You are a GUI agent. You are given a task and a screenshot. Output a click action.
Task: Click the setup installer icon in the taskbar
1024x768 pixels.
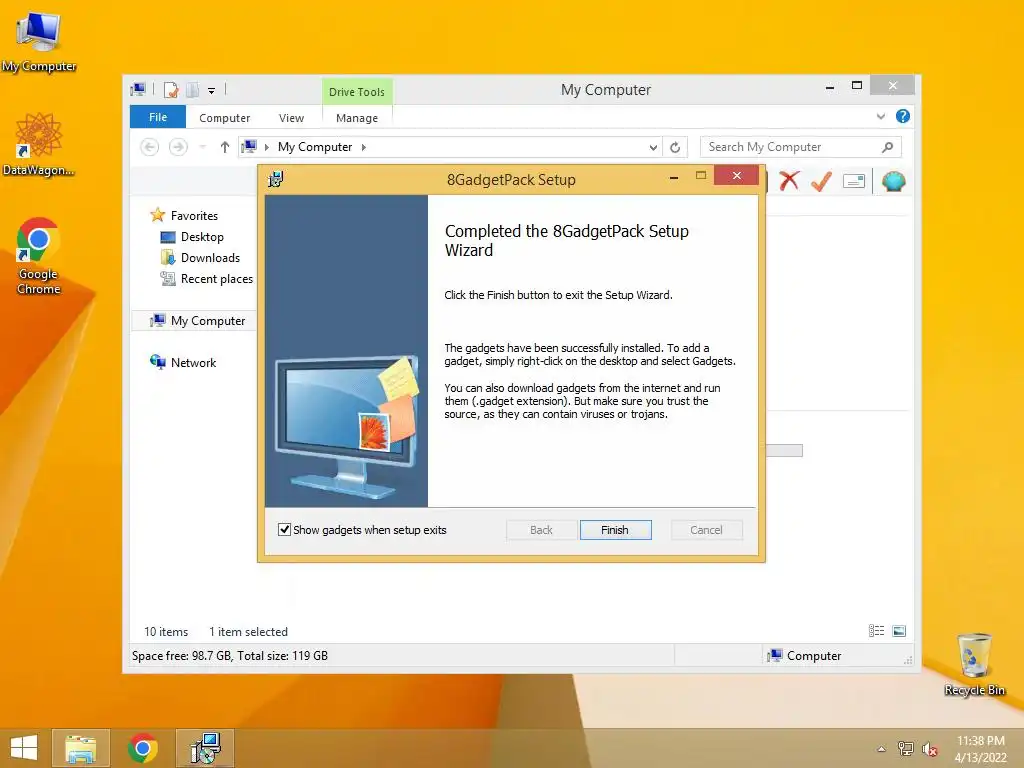coord(205,748)
